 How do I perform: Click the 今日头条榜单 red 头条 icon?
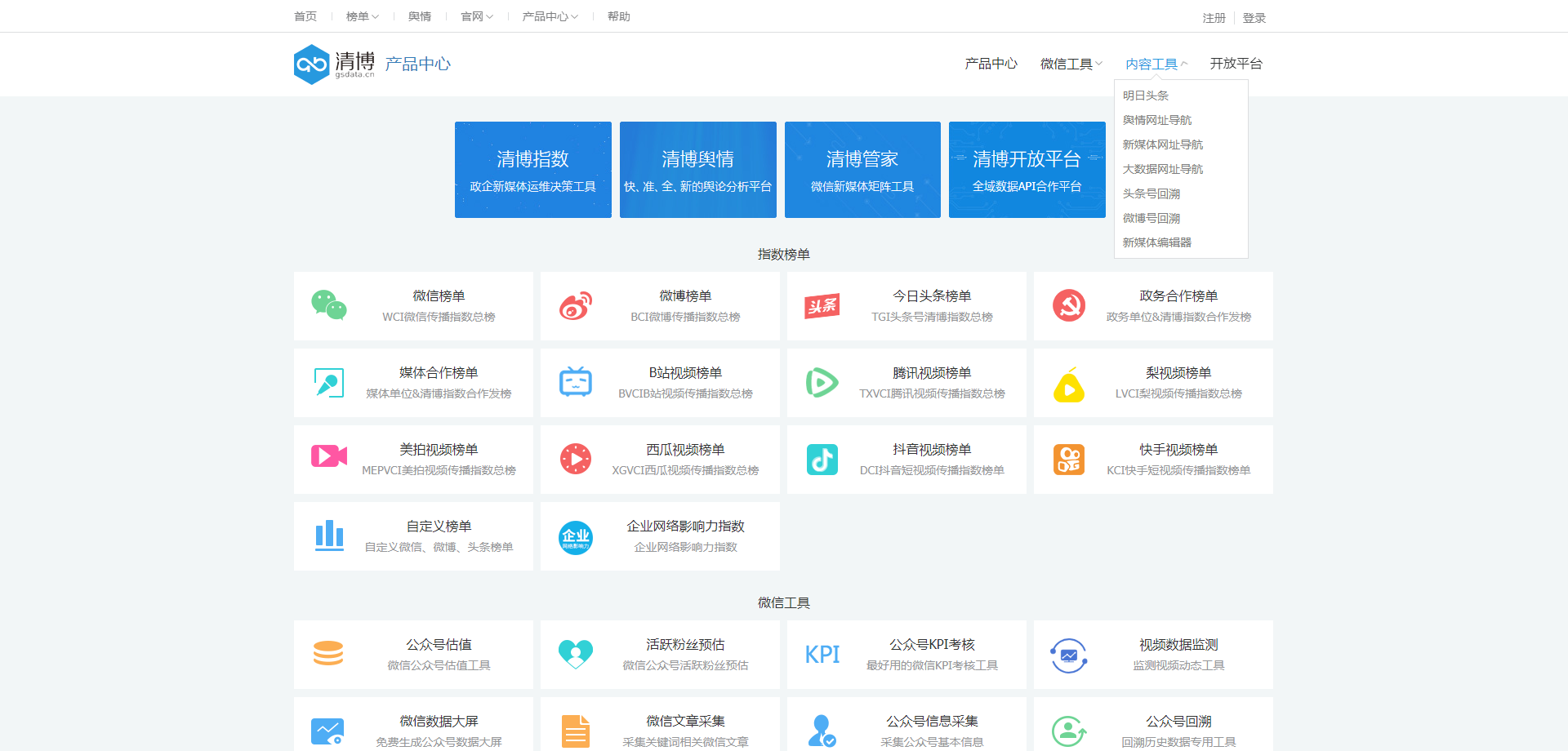click(x=822, y=306)
